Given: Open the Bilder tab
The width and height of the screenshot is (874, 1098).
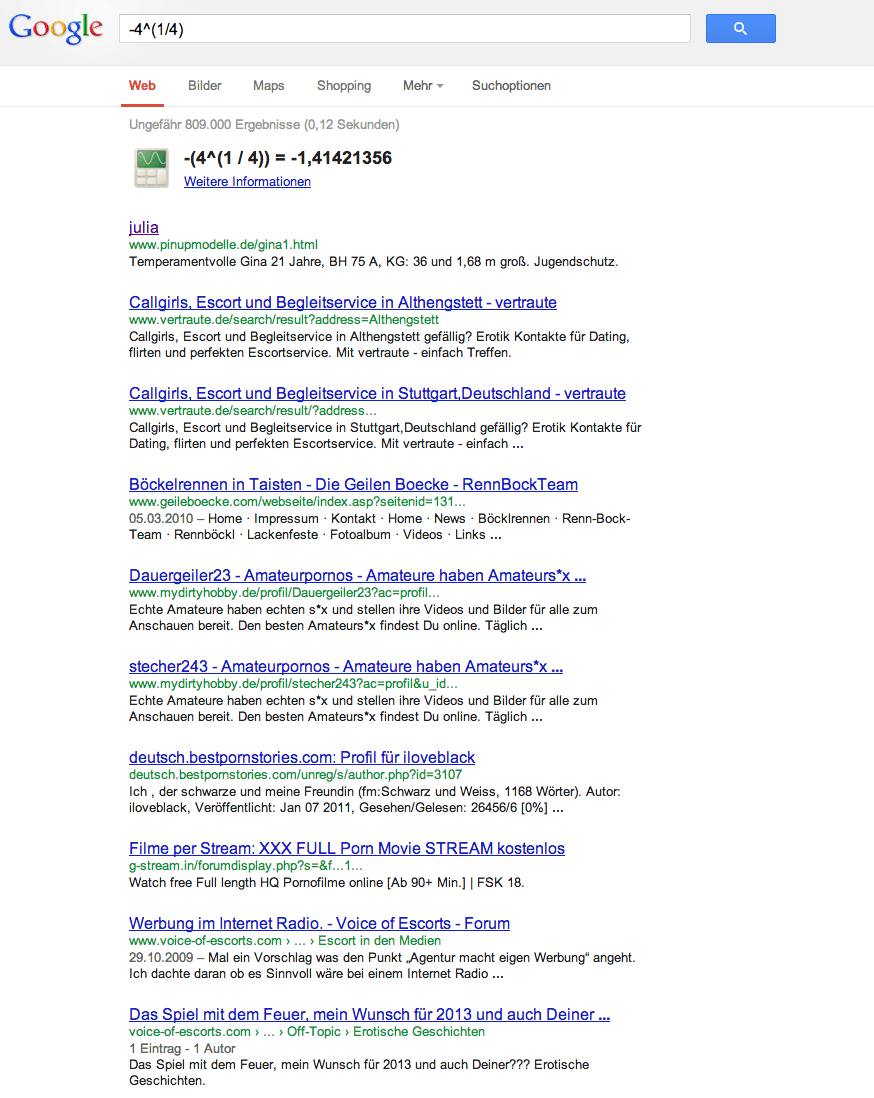Looking at the screenshot, I should coord(204,85).
